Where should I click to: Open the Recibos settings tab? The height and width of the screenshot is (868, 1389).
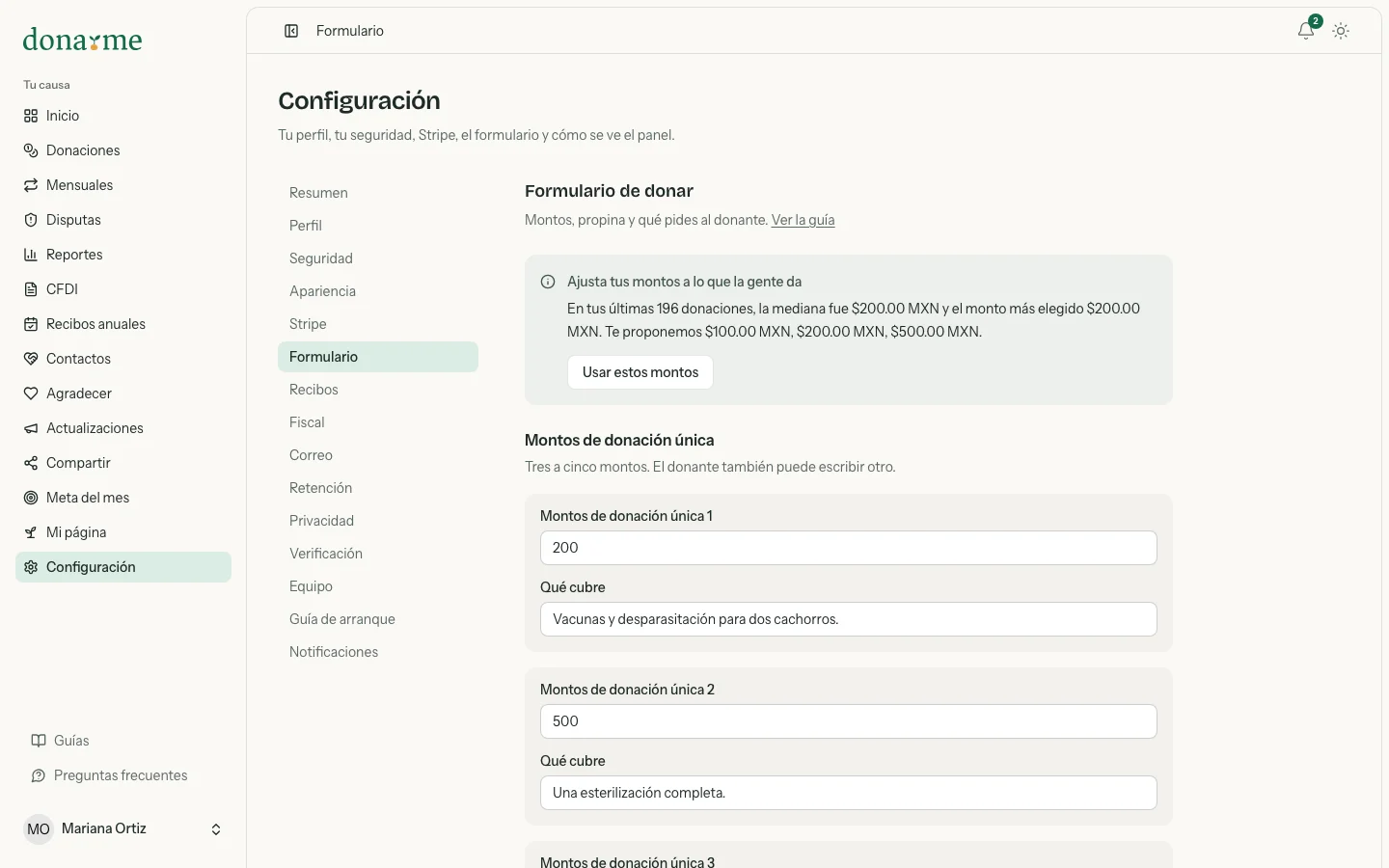coord(378,390)
